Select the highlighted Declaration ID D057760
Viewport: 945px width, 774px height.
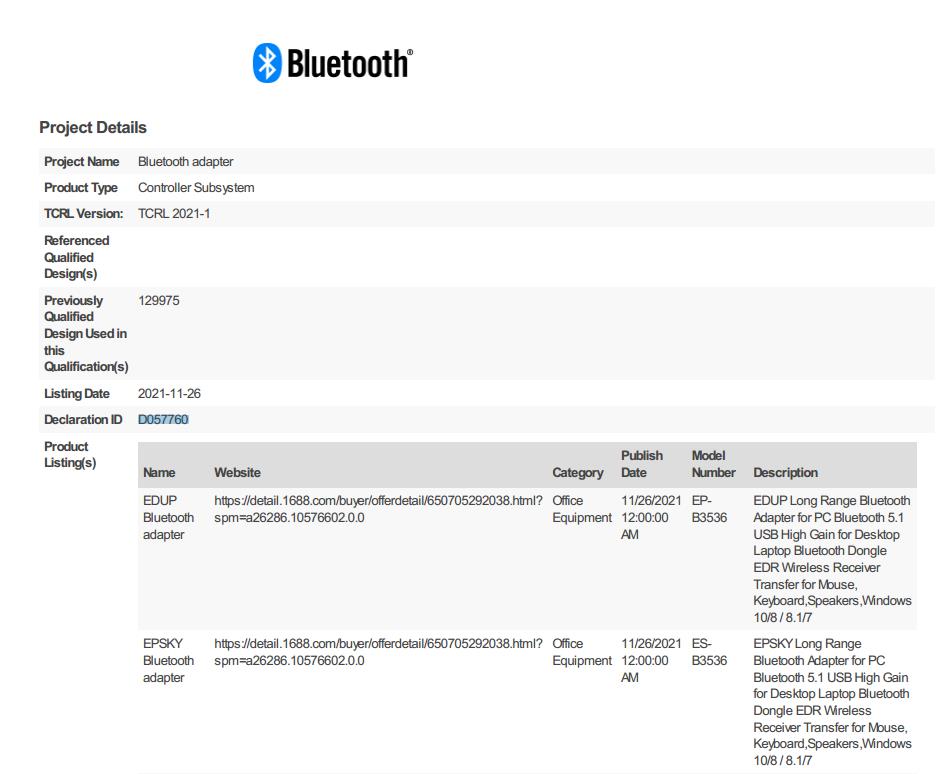(163, 419)
